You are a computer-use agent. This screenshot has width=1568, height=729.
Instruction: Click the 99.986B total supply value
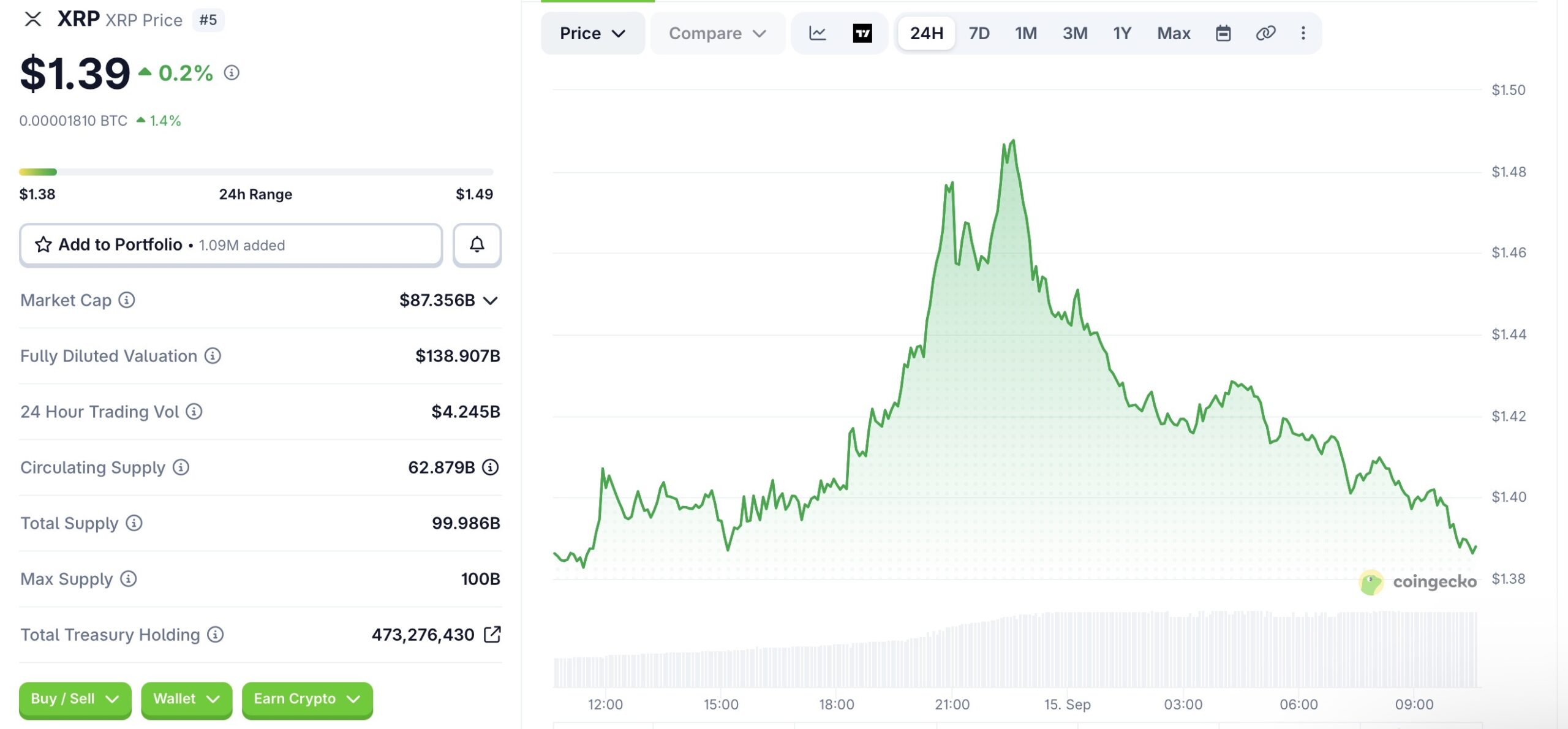point(466,523)
